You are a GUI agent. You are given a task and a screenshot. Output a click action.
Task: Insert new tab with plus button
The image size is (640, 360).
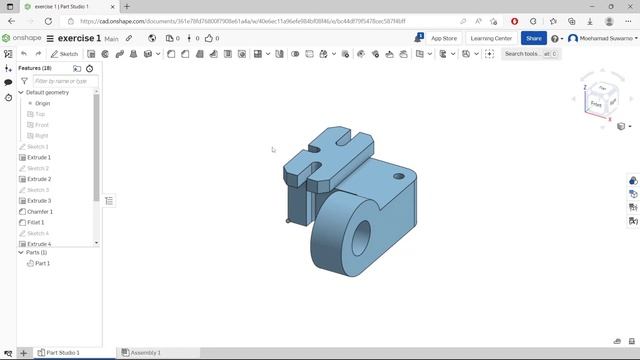pos(24,353)
